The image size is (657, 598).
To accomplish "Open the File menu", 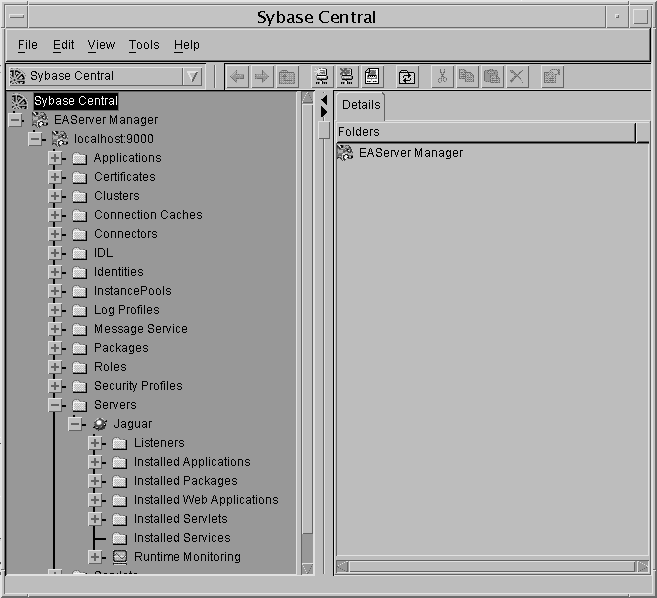I will pos(27,45).
